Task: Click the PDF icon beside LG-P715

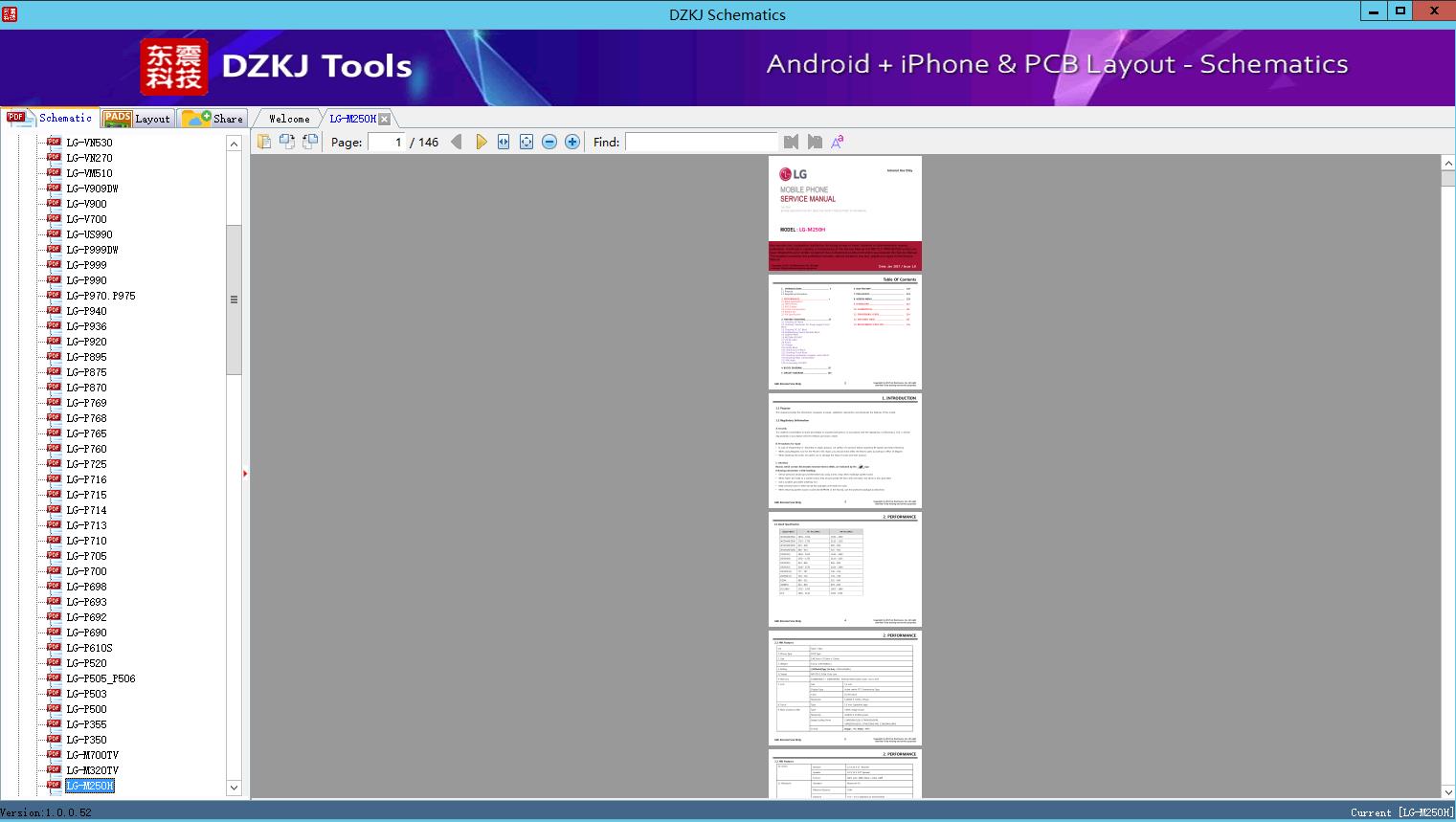Action: coord(54,494)
